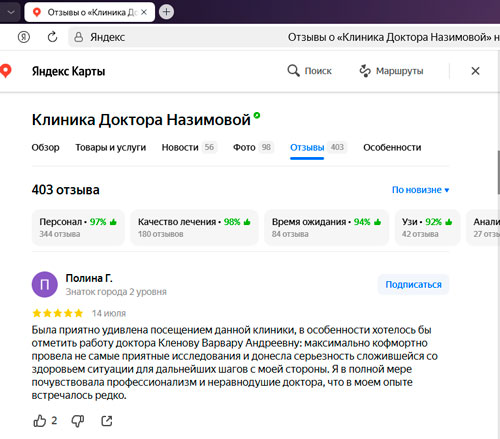This screenshot has height=439, width=500.
Task: Switch to the Обзор tab
Action: (x=45, y=147)
